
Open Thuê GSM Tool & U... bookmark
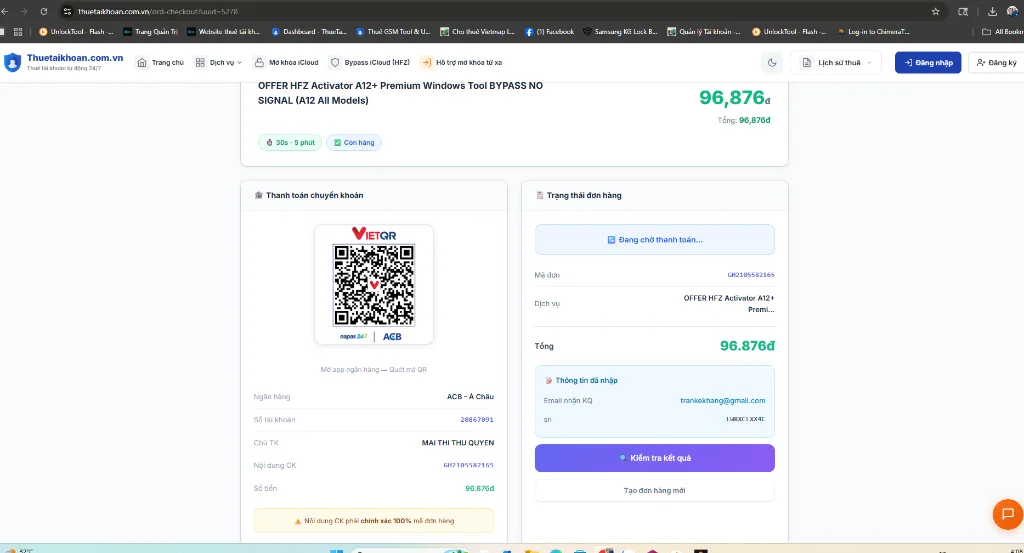click(393, 31)
